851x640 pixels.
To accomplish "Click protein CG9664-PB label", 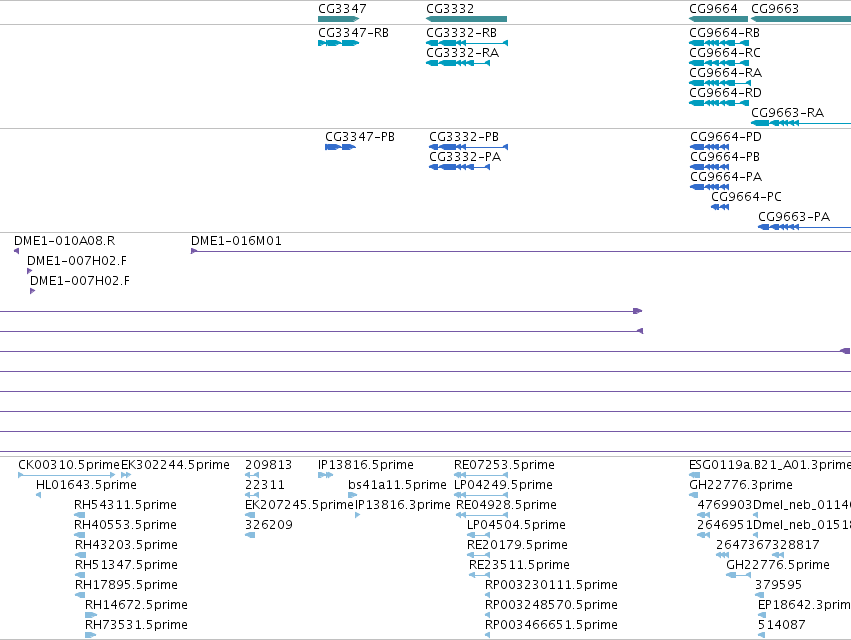I will (725, 157).
